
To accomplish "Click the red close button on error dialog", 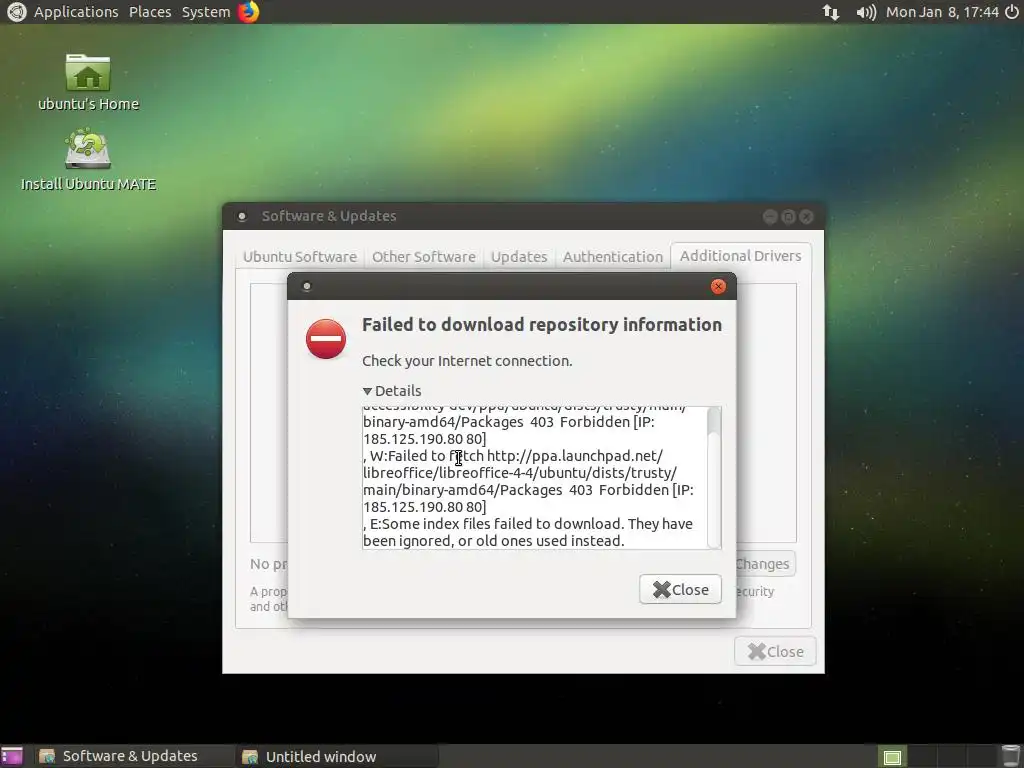I will (718, 286).
